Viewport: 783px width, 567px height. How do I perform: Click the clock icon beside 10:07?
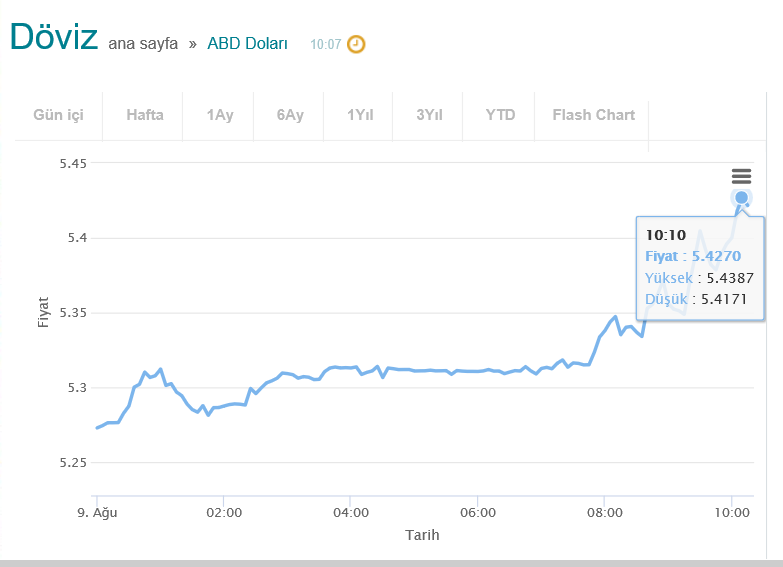pos(356,44)
